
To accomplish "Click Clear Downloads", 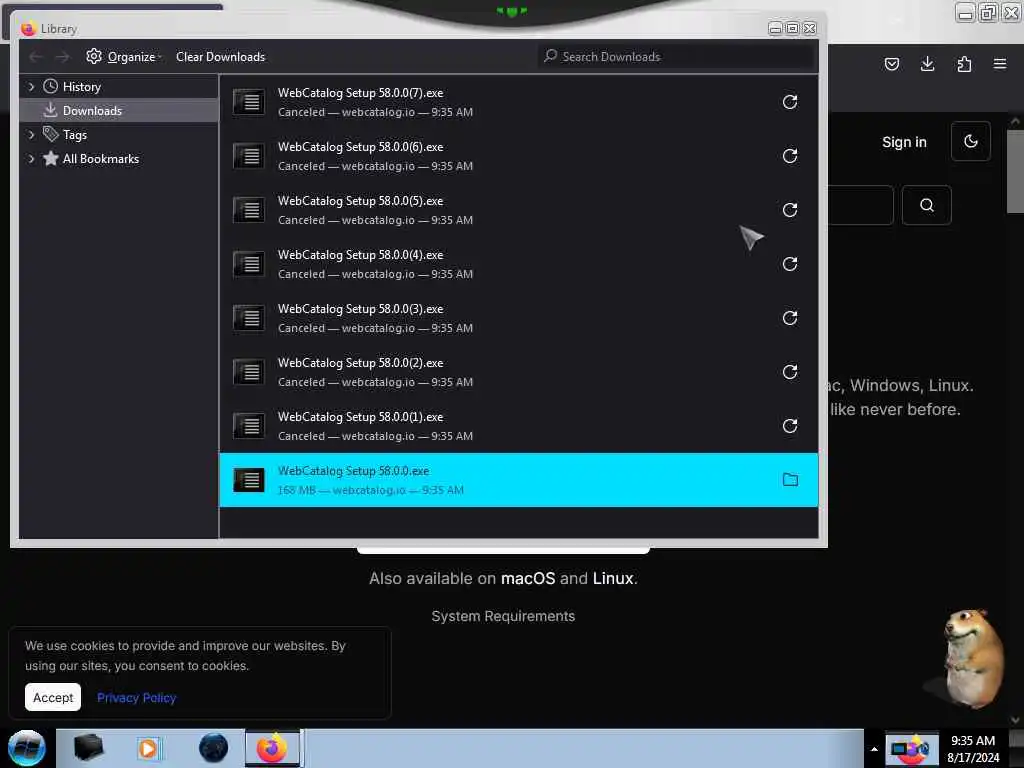I will click(x=220, y=57).
